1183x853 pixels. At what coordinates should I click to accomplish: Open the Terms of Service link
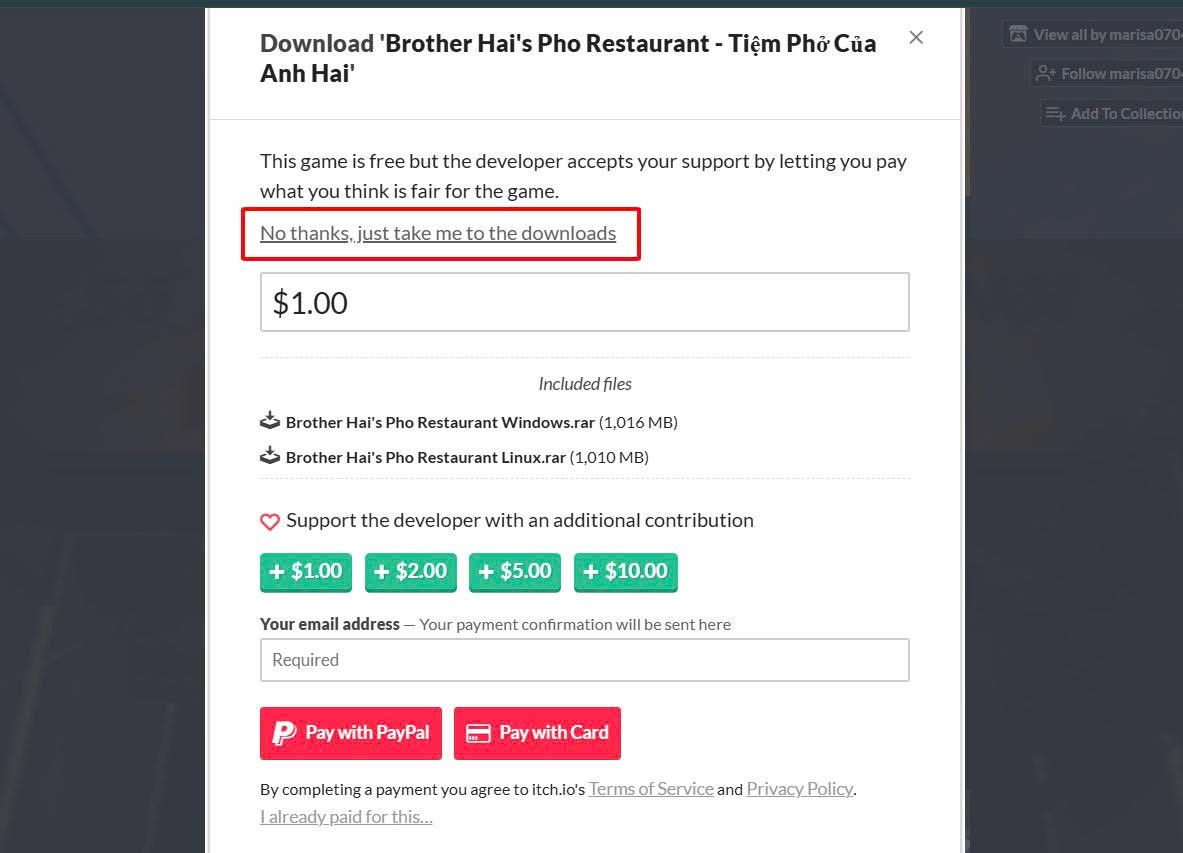(x=651, y=789)
